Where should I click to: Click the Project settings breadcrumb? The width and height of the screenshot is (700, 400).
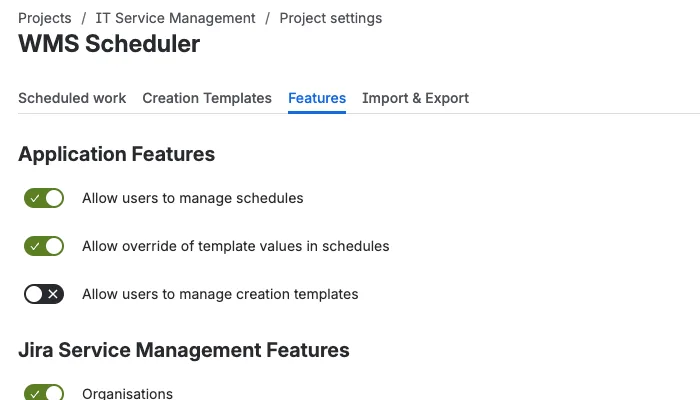[x=331, y=18]
